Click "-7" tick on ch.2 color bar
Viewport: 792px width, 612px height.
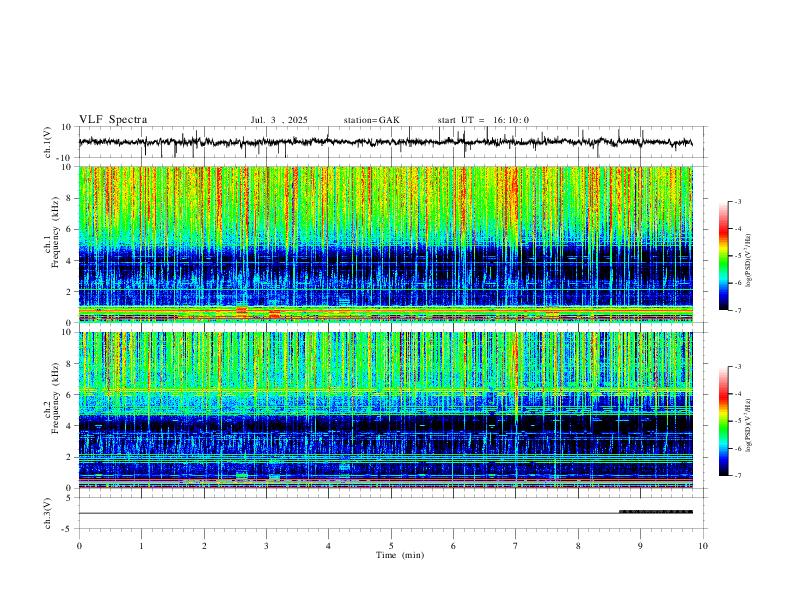pyautogui.click(x=737, y=475)
